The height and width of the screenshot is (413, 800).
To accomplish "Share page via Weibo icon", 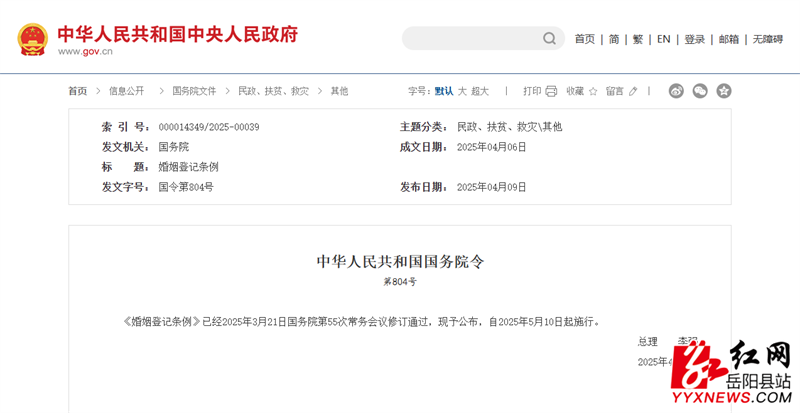I will 676,91.
